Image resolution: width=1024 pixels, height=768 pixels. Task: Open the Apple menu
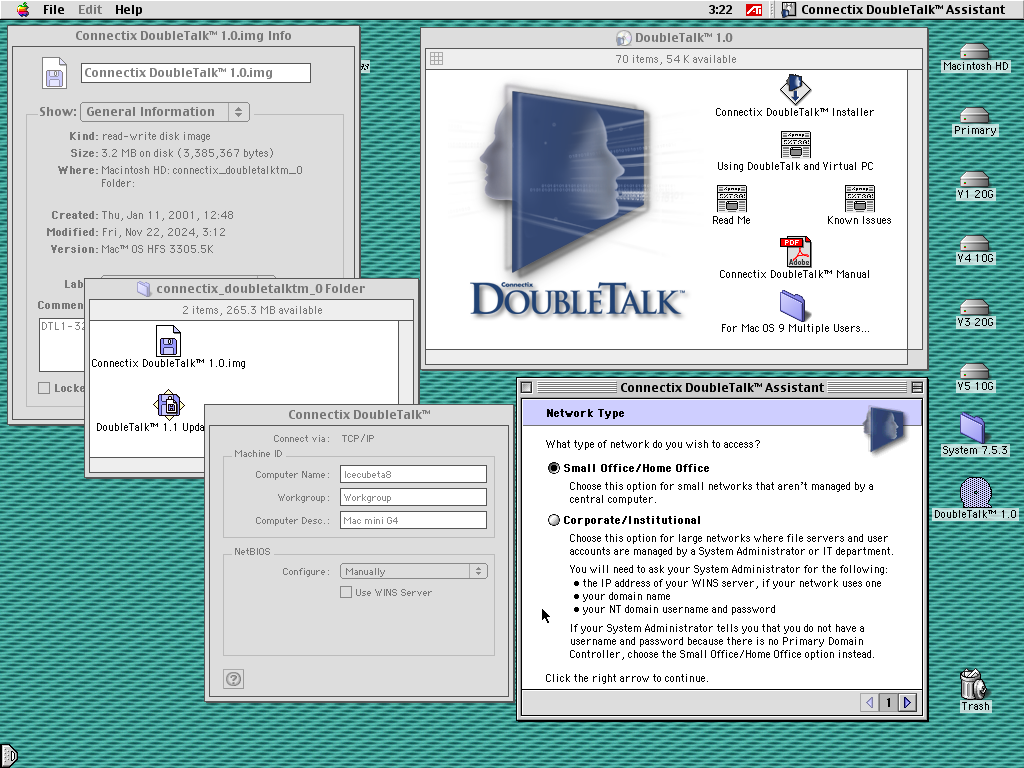click(x=23, y=9)
